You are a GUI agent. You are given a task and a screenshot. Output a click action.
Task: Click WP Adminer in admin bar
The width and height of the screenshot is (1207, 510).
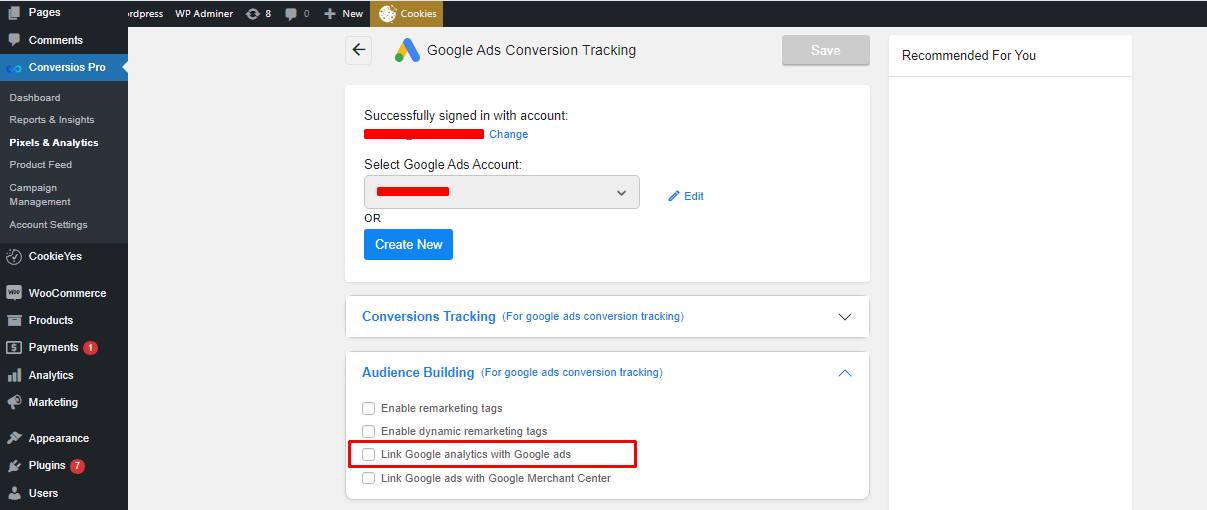click(x=204, y=14)
